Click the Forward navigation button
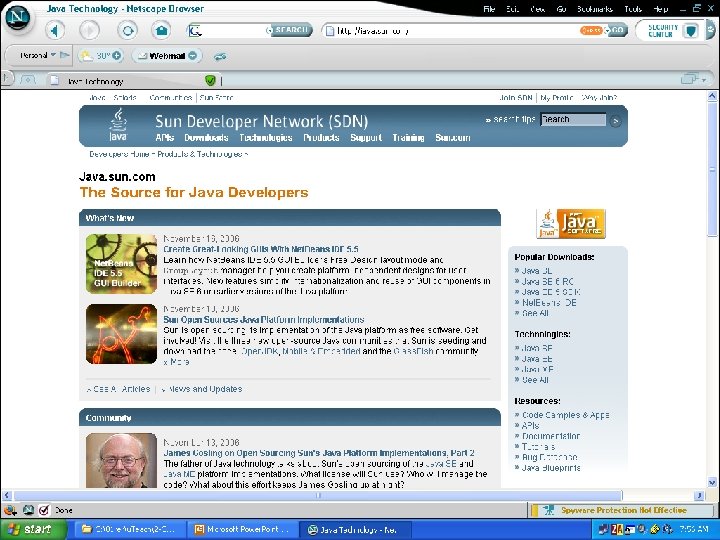Viewport: 720px width, 540px height. [x=90, y=31]
